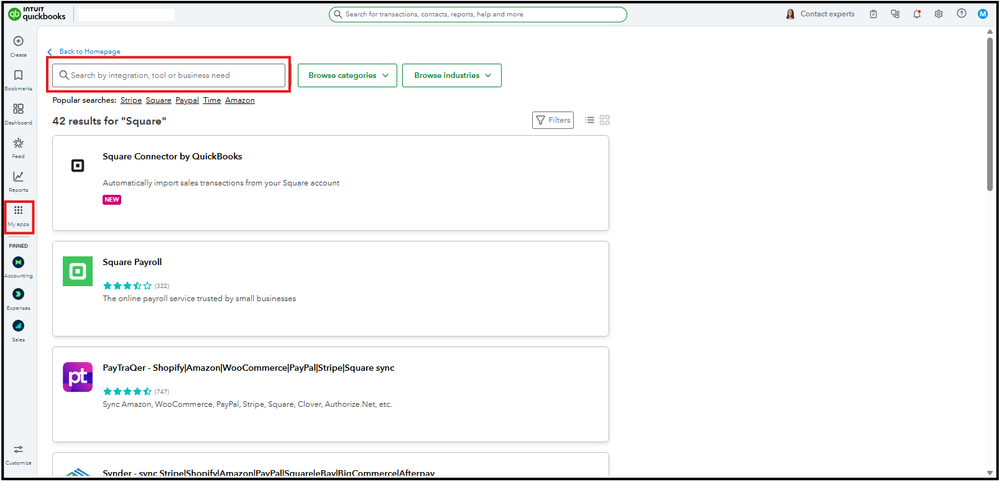Click the page vertical scrollbar
The height and width of the screenshot is (481, 999).
coord(989,115)
